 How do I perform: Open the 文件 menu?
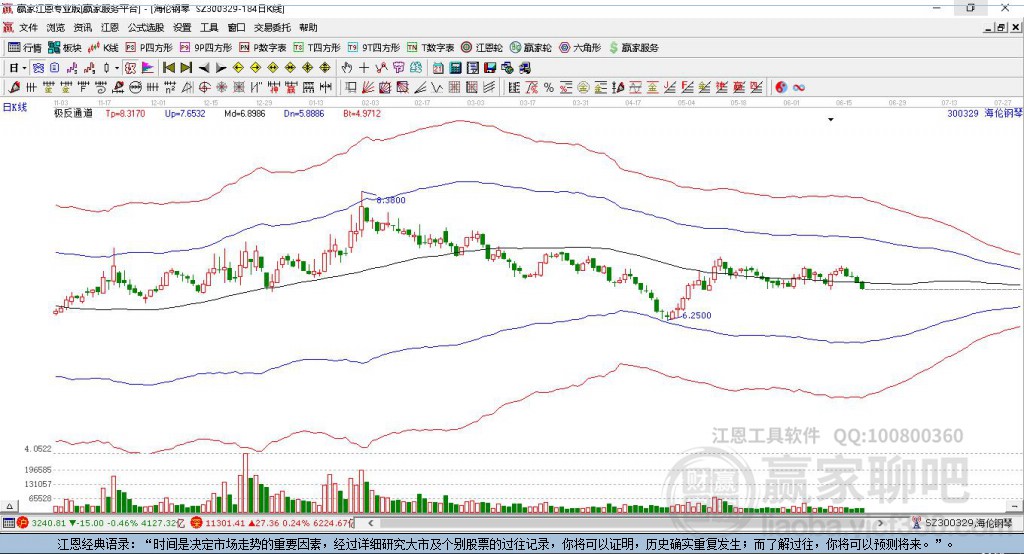click(x=28, y=27)
